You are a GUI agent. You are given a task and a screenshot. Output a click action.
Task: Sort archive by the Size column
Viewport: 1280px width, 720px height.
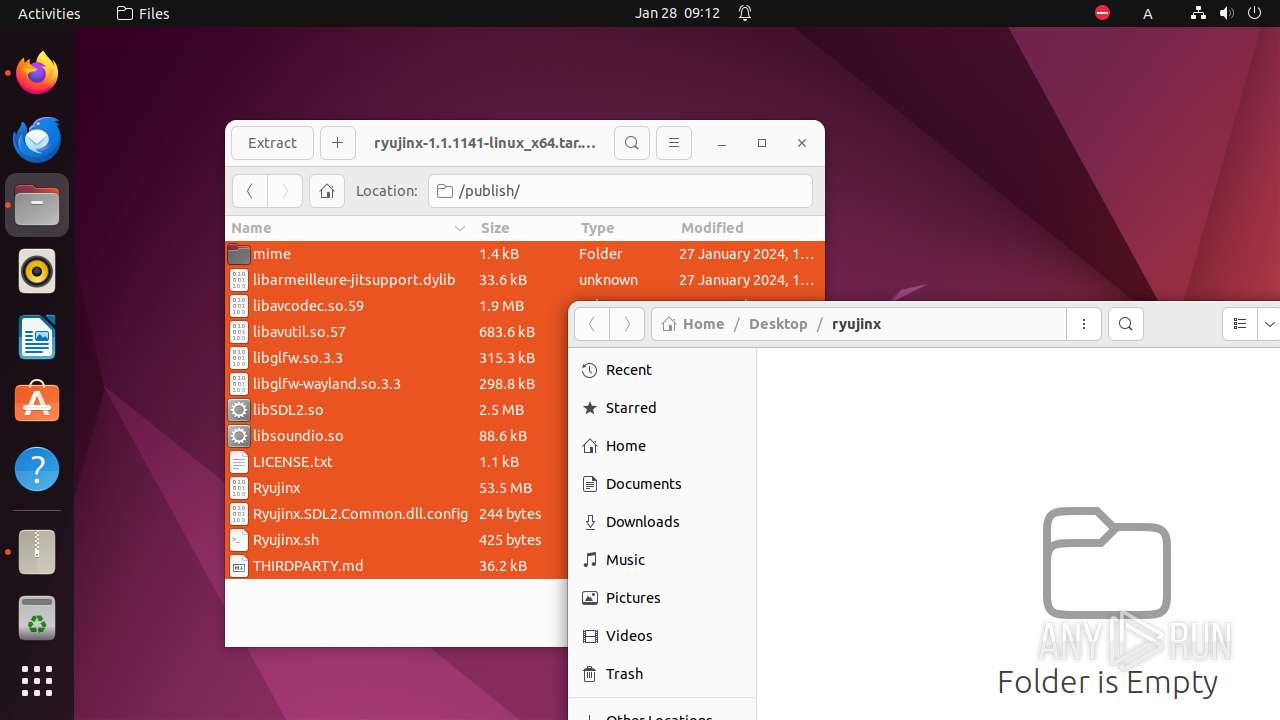[x=524, y=228]
